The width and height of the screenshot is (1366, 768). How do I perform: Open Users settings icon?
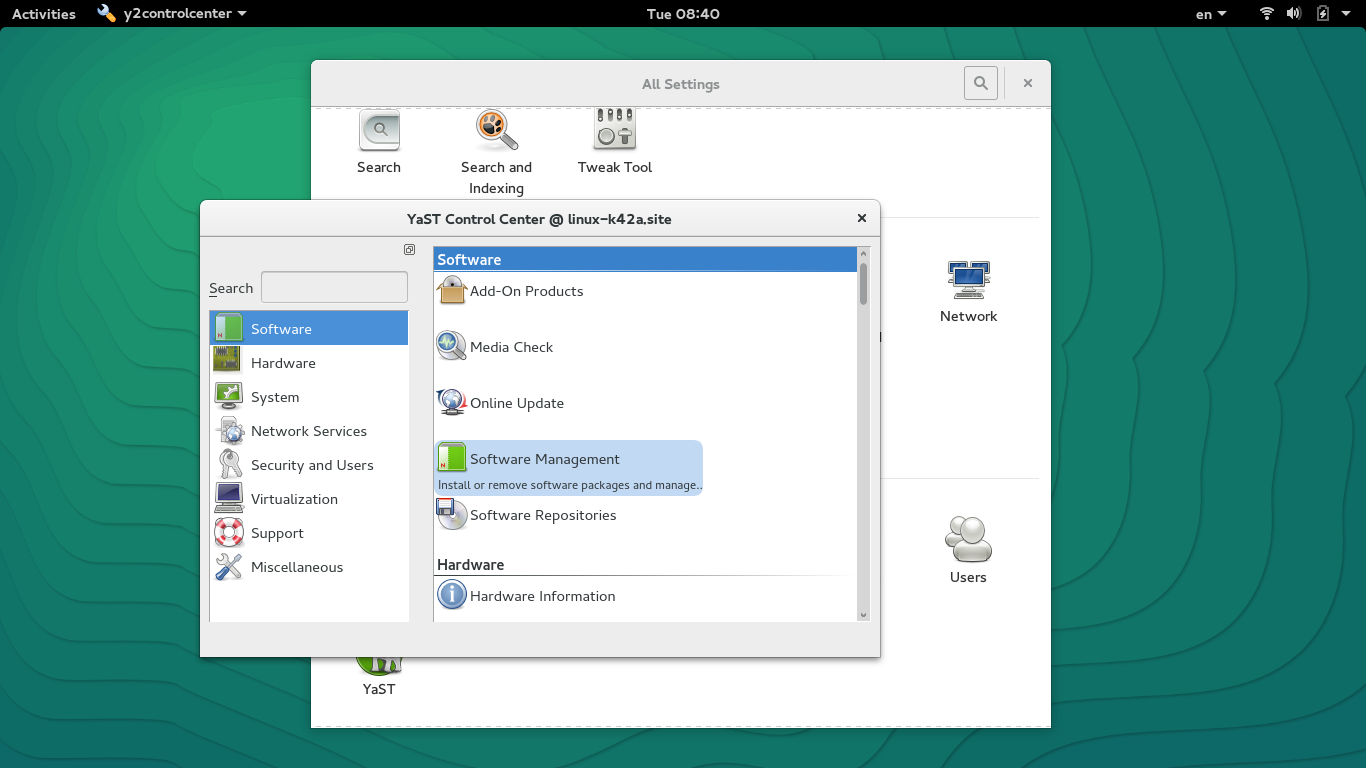pos(968,551)
